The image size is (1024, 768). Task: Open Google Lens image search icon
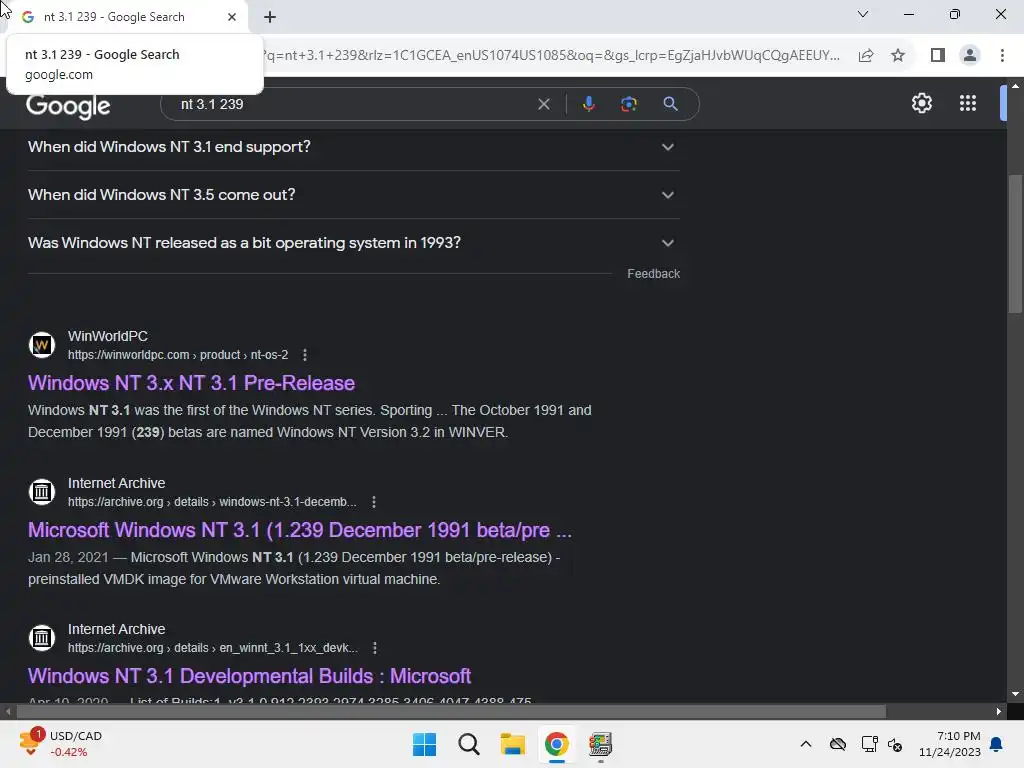point(628,104)
